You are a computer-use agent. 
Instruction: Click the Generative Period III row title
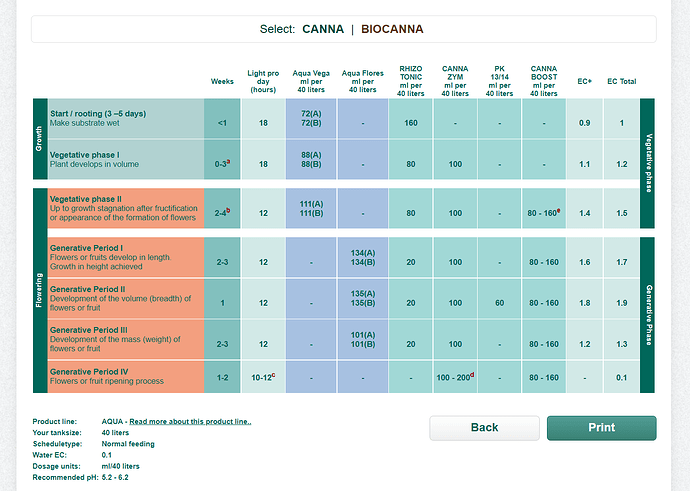click(x=88, y=330)
